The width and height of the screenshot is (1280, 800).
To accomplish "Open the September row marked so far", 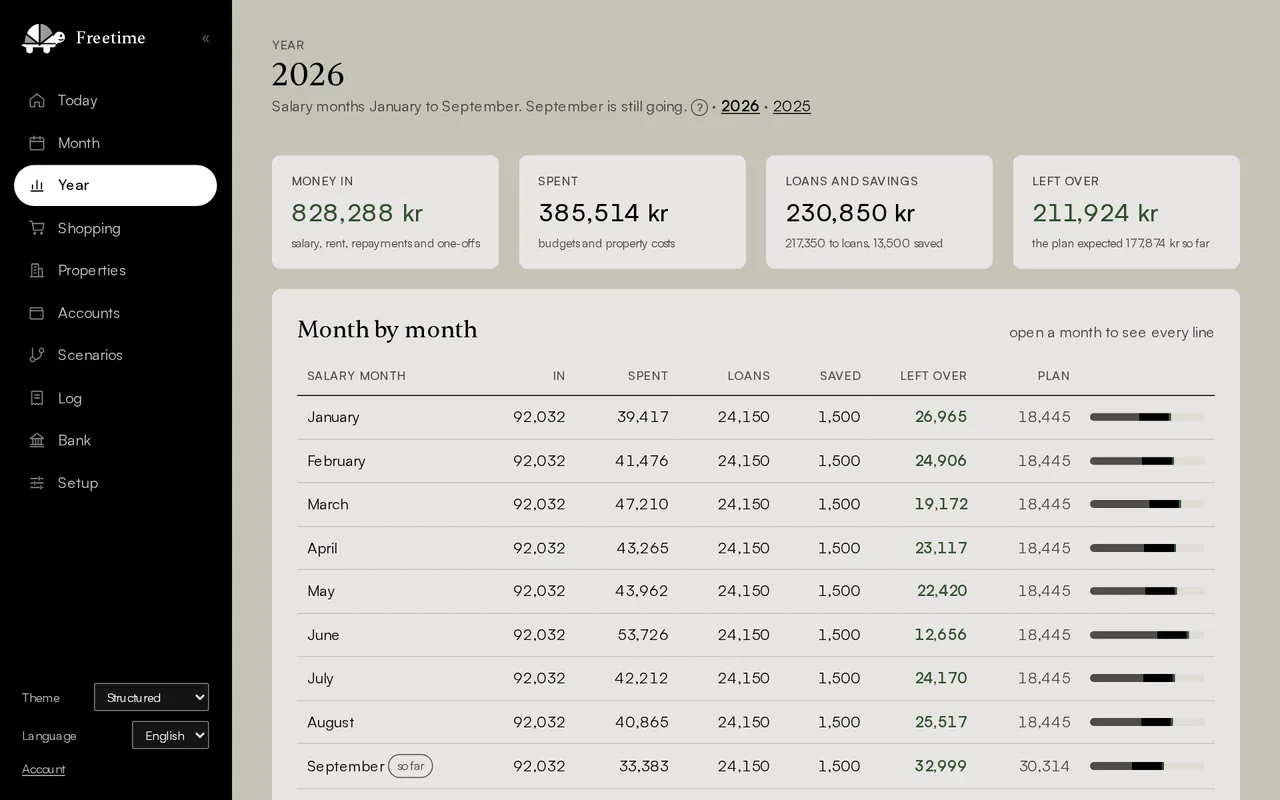I will click(x=756, y=766).
